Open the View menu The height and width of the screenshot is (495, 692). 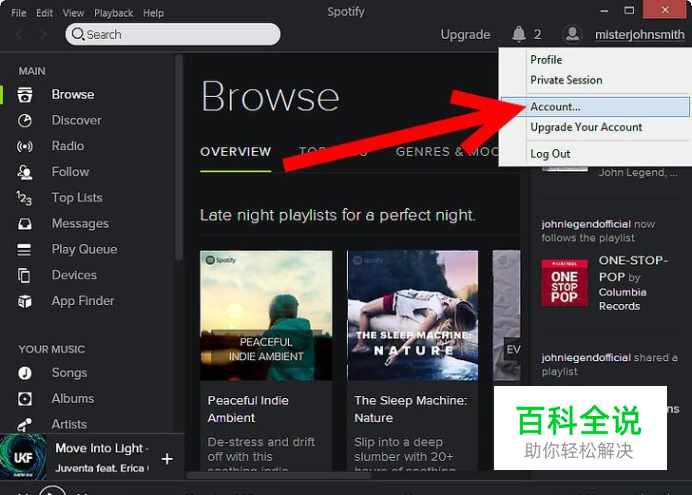(x=73, y=13)
